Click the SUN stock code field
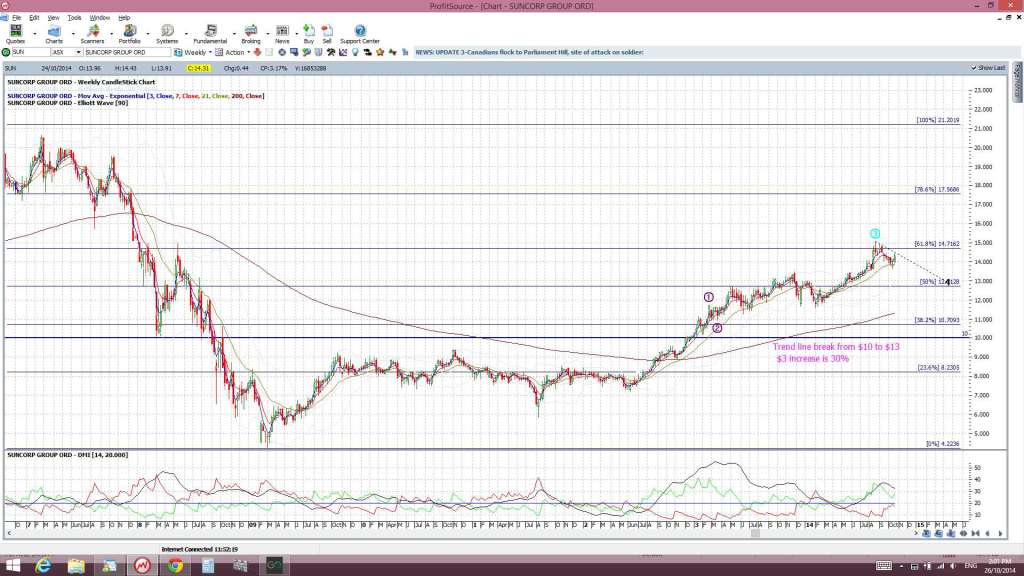Image resolution: width=1024 pixels, height=576 pixels. click(x=31, y=52)
